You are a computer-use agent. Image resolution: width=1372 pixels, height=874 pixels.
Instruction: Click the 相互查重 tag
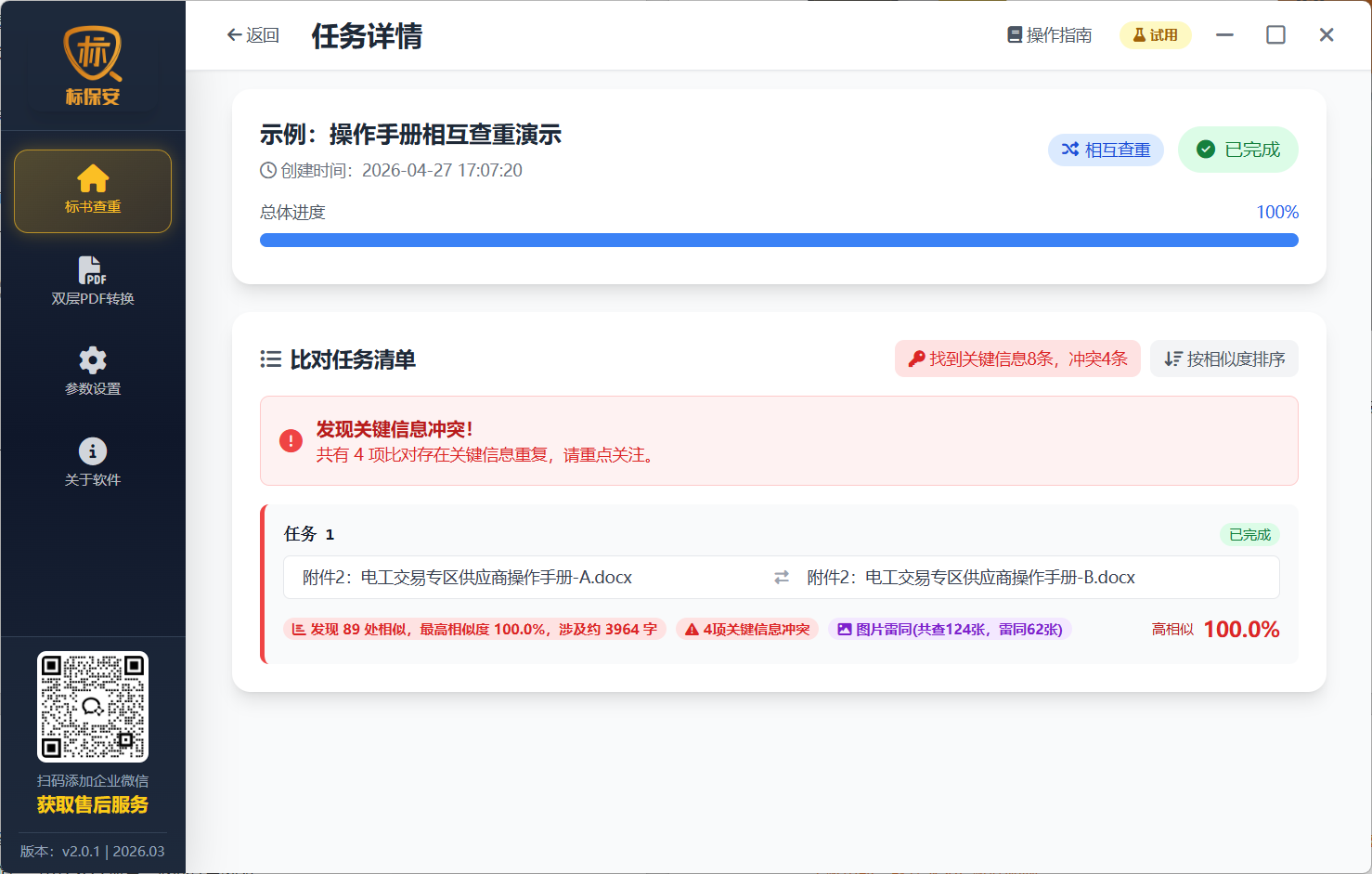click(x=1106, y=150)
